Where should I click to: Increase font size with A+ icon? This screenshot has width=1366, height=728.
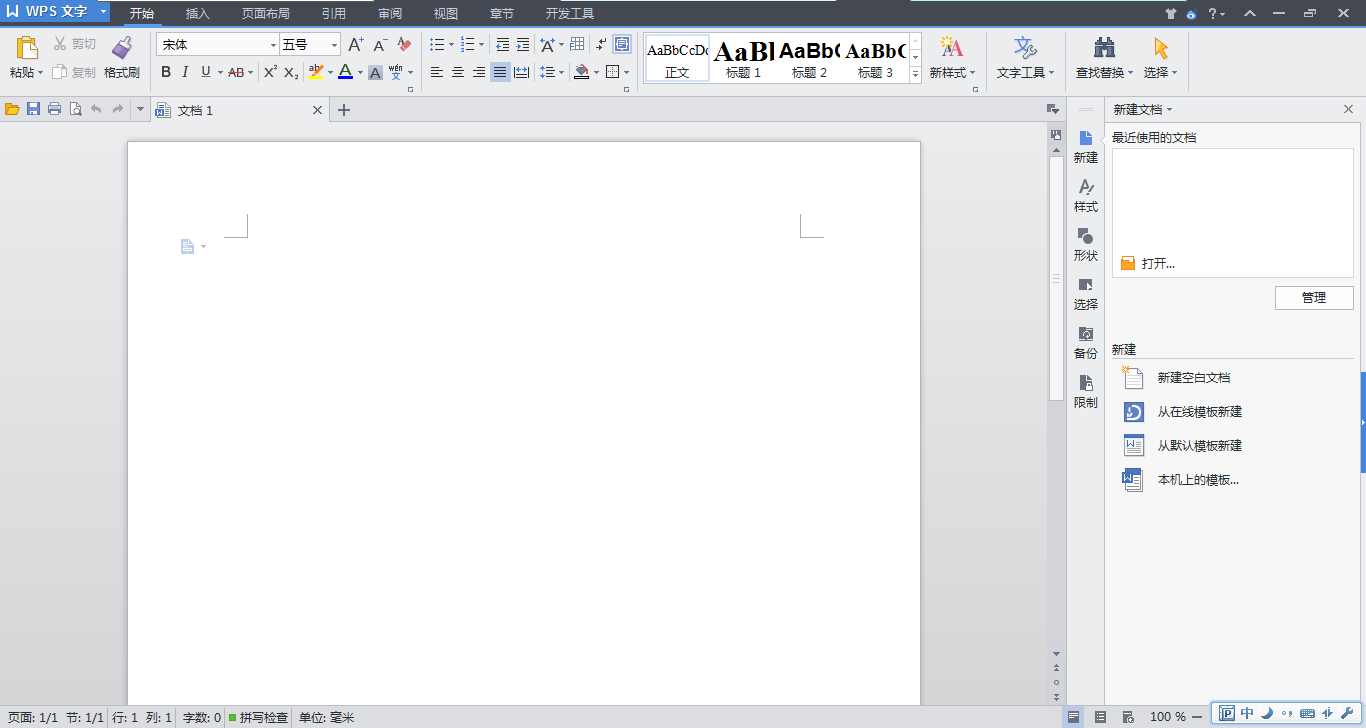click(x=356, y=45)
